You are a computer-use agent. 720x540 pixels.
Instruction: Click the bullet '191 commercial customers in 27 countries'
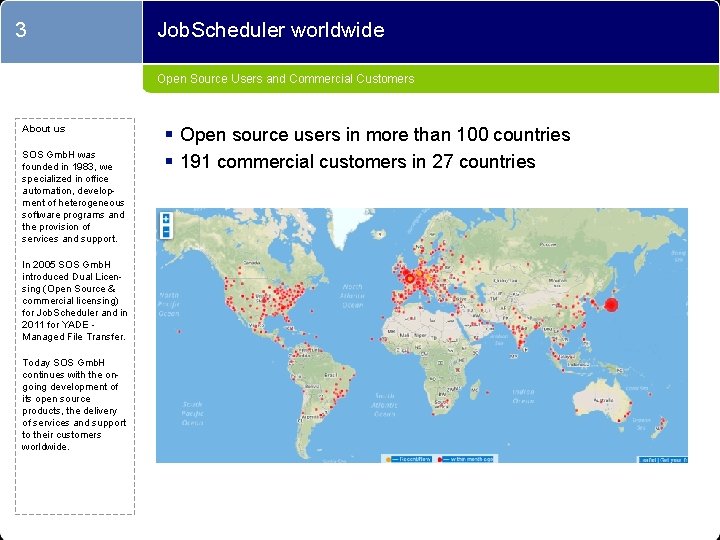pos(358,162)
